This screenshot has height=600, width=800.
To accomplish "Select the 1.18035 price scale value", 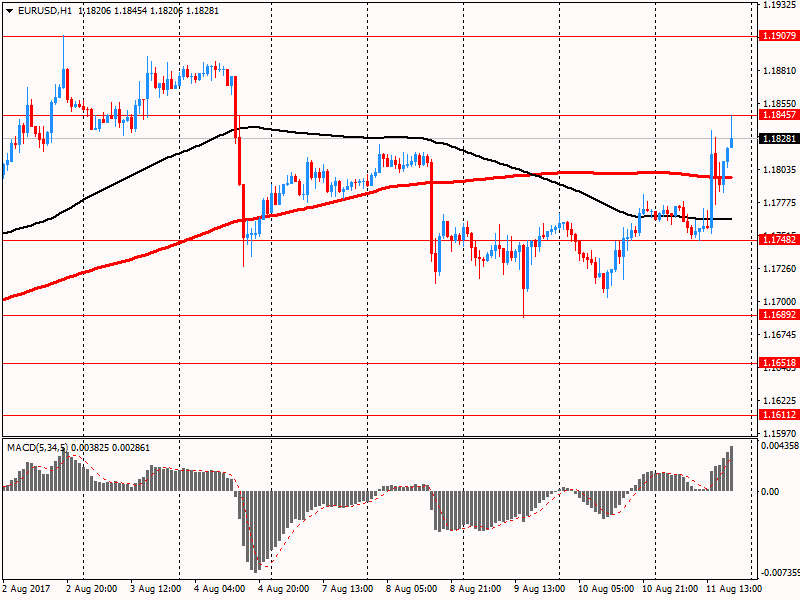I will pyautogui.click(x=780, y=169).
